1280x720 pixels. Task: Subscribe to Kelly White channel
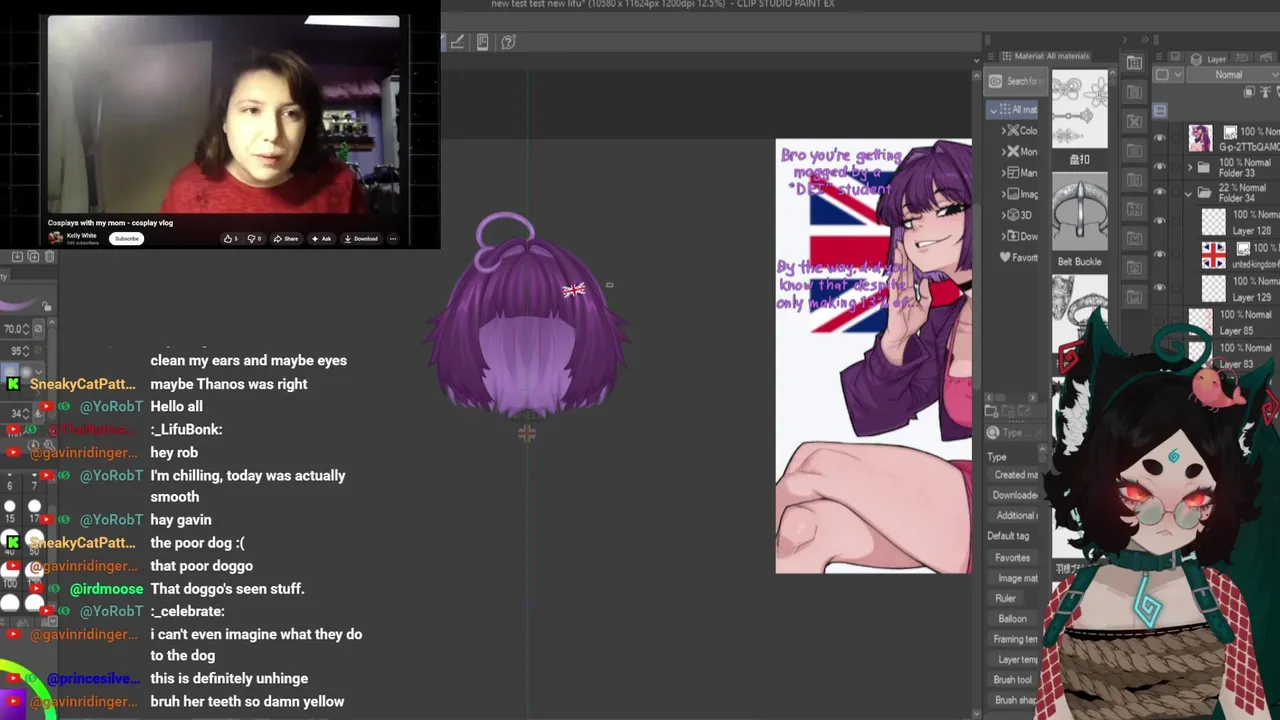126,239
